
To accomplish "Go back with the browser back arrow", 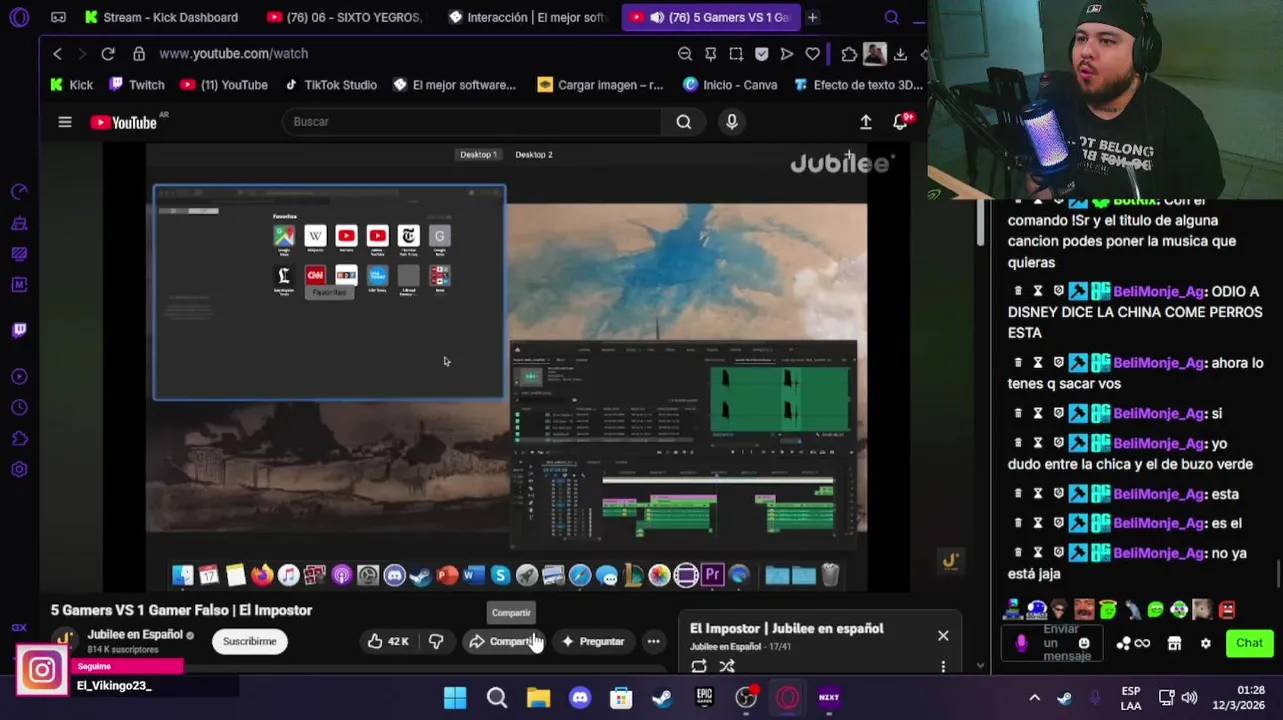I will click(x=57, y=54).
